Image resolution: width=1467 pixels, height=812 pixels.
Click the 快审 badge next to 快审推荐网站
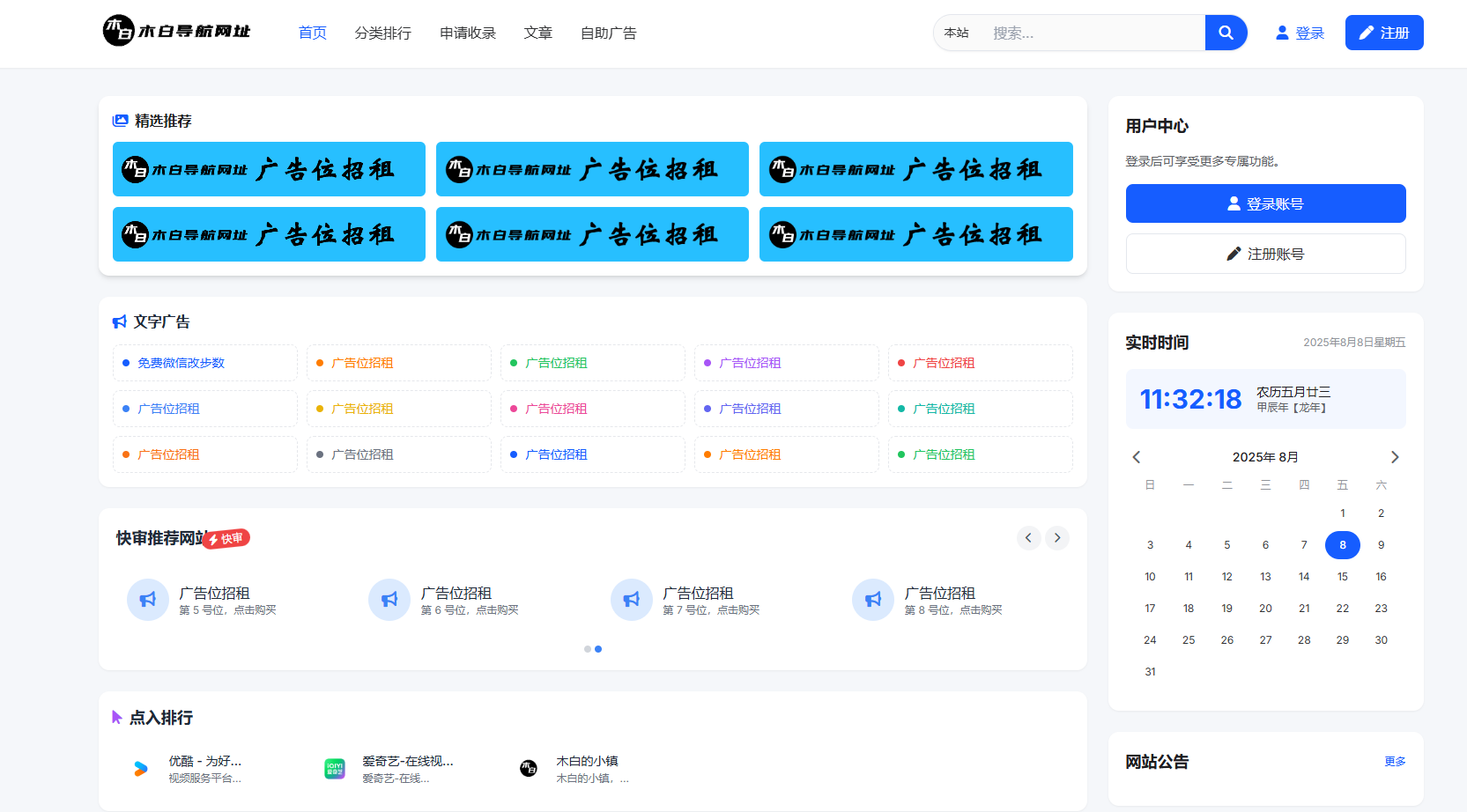(227, 537)
